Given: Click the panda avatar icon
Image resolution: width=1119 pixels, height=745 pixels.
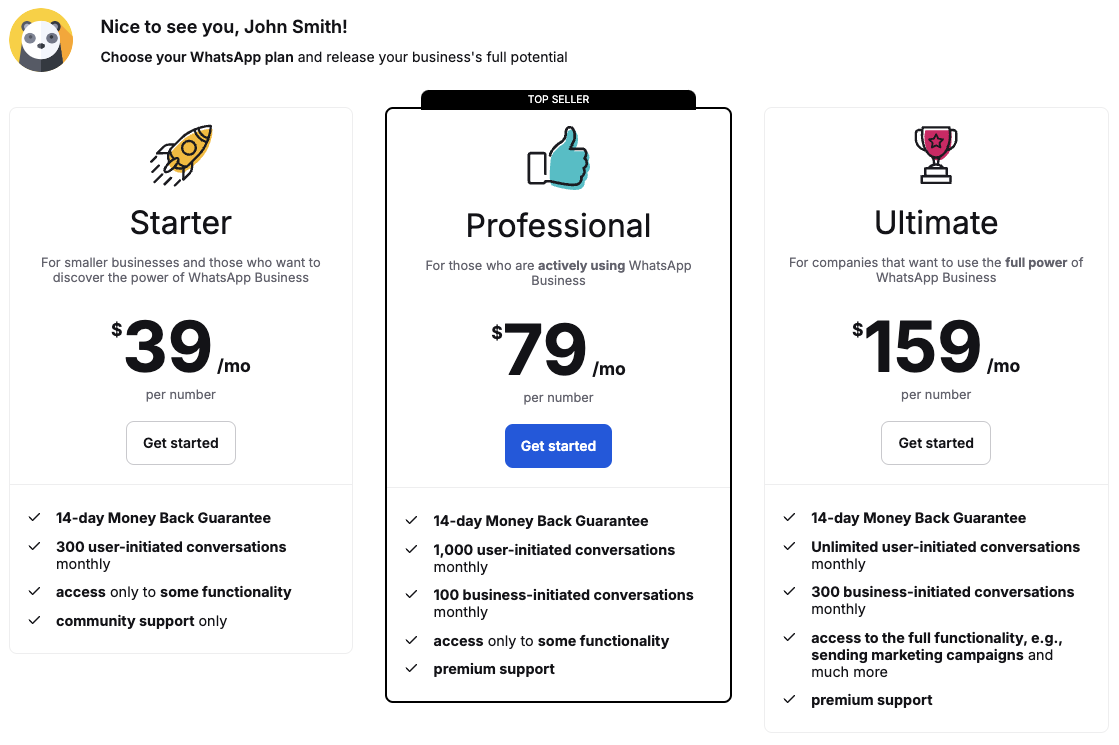Looking at the screenshot, I should 41,40.
